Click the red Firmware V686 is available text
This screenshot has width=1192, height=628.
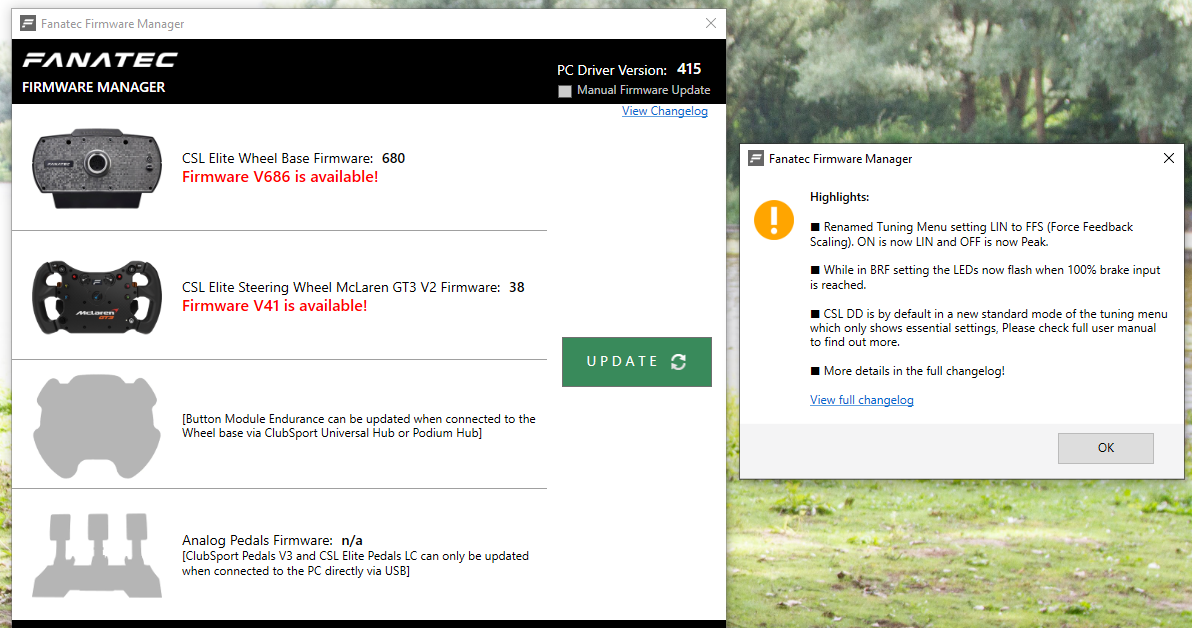click(x=280, y=177)
